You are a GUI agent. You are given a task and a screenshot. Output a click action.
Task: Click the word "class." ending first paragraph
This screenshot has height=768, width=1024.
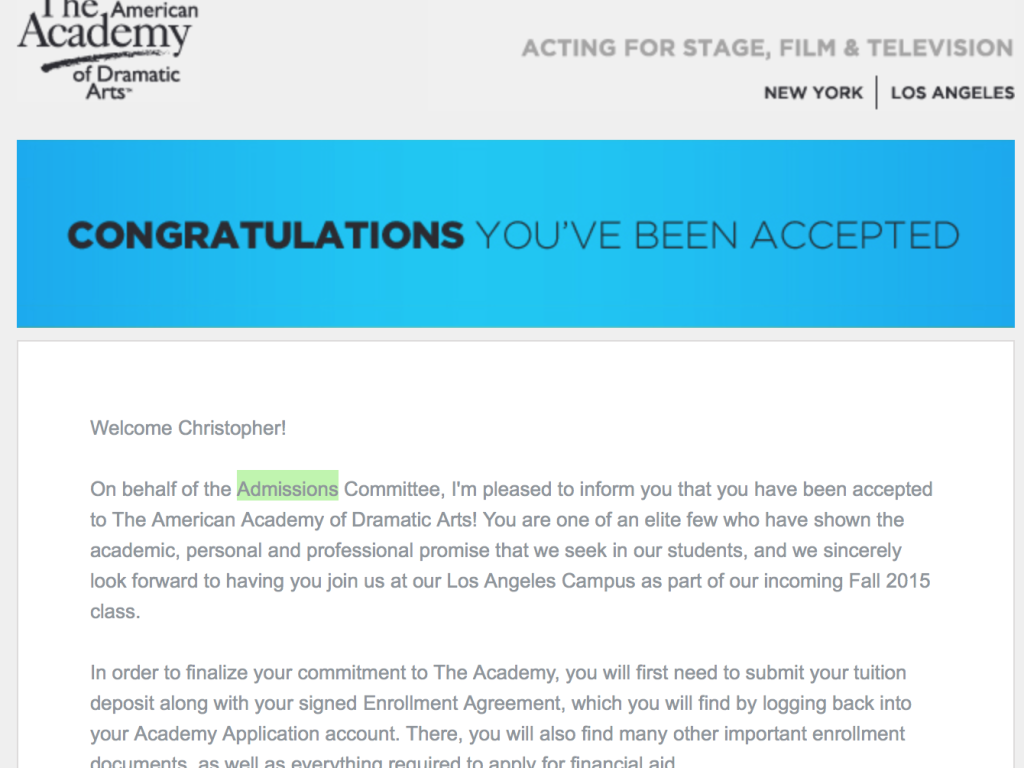[x=115, y=612]
